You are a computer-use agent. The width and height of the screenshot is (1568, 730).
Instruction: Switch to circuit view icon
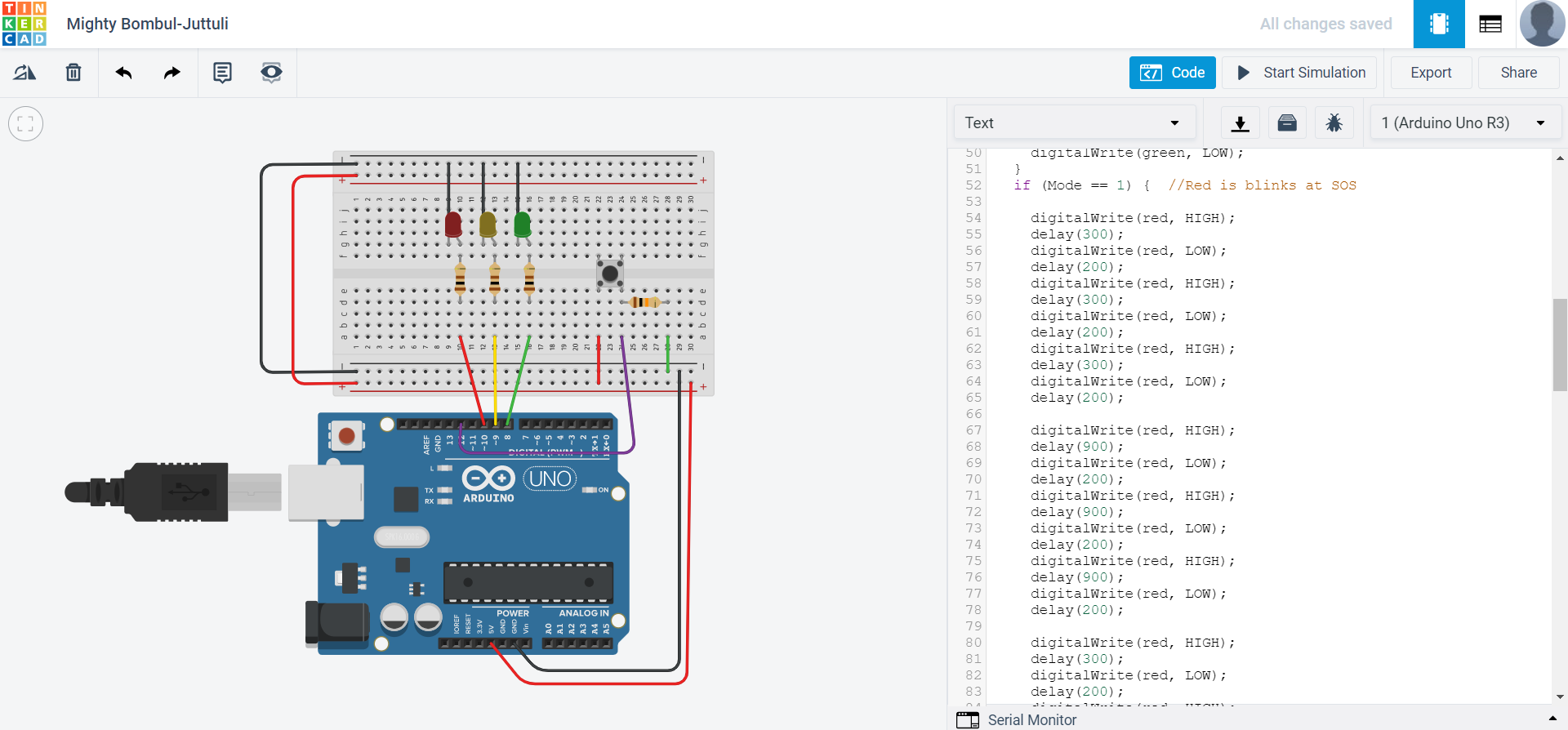(x=1439, y=24)
